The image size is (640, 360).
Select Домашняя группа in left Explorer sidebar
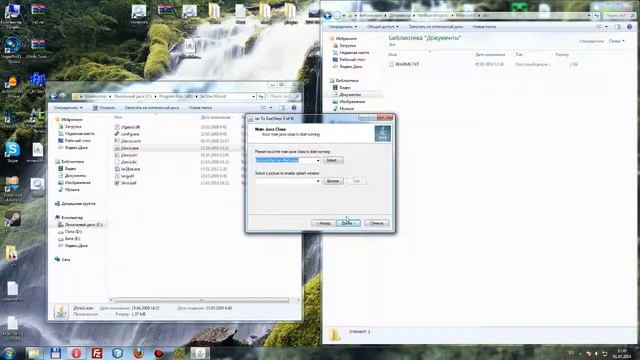[78, 203]
